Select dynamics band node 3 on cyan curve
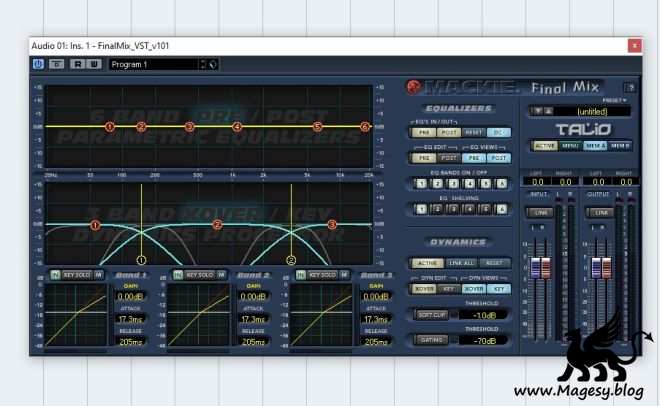660x406 pixels. (x=332, y=225)
